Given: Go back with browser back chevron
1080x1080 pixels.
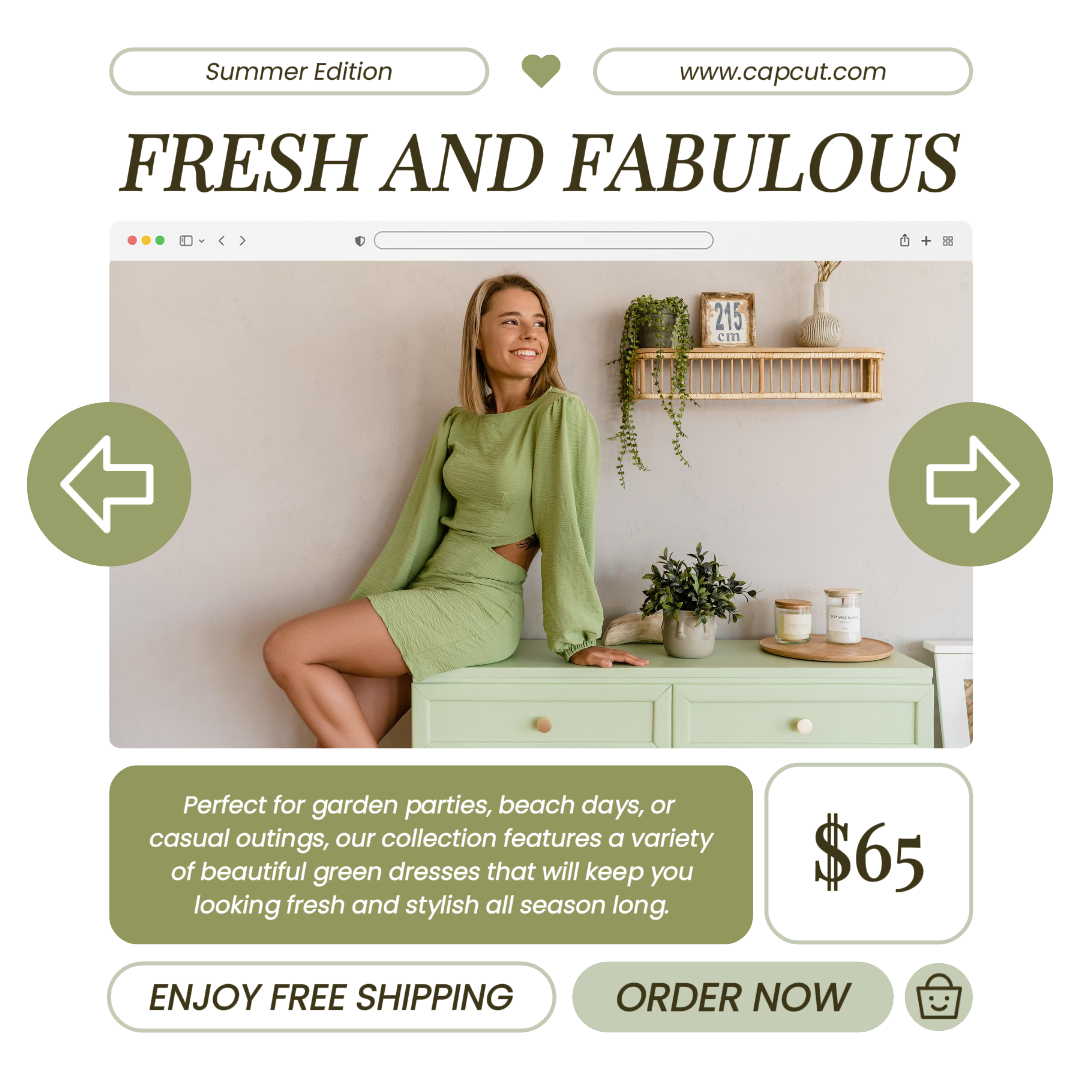Looking at the screenshot, I should pos(221,240).
